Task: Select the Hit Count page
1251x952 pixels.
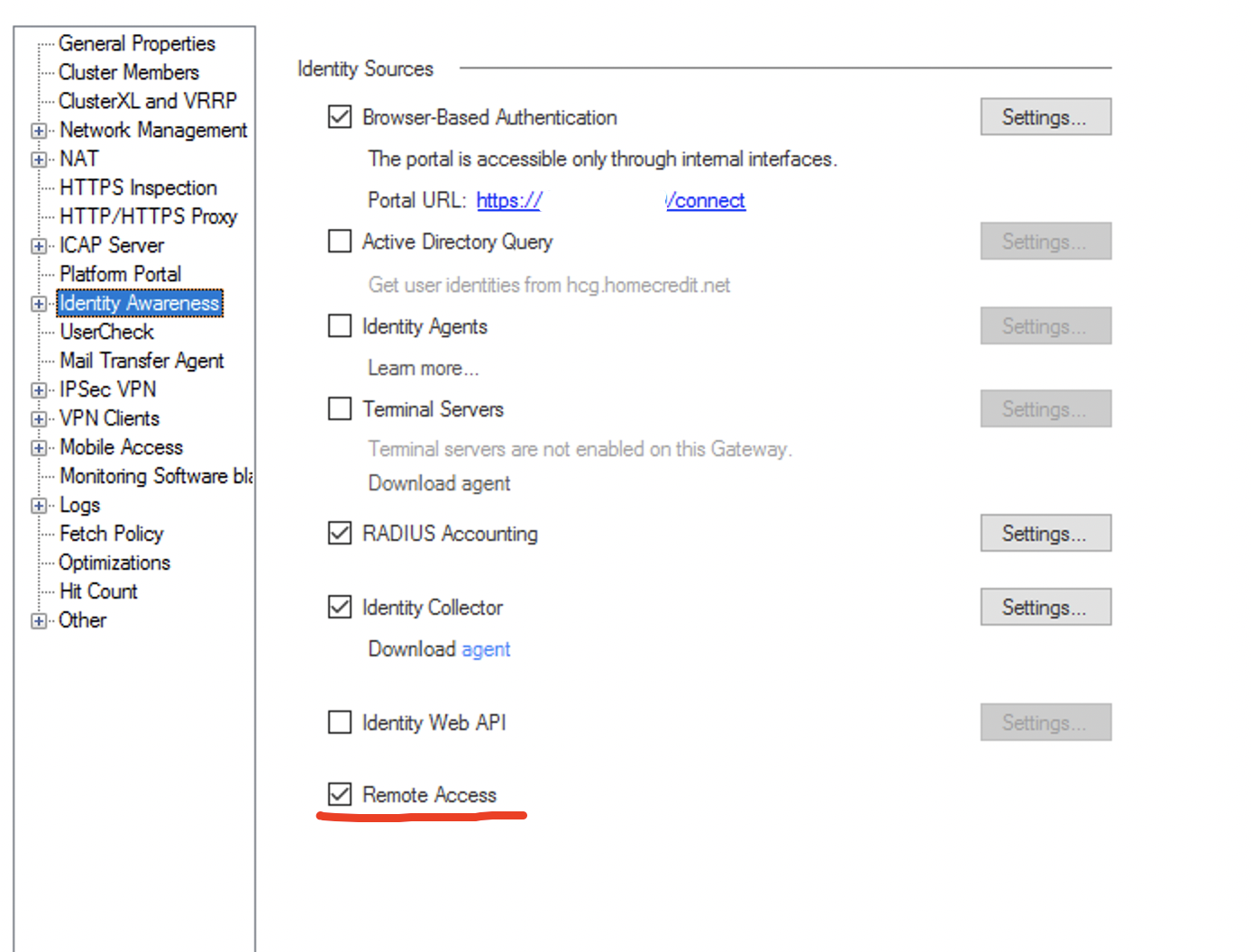Action: [98, 591]
